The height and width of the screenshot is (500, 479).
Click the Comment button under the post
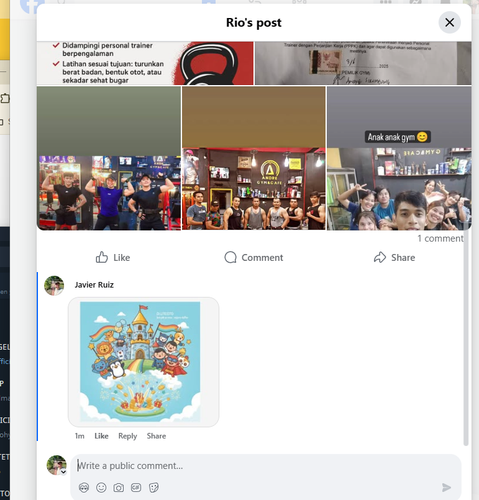pyautogui.click(x=254, y=257)
